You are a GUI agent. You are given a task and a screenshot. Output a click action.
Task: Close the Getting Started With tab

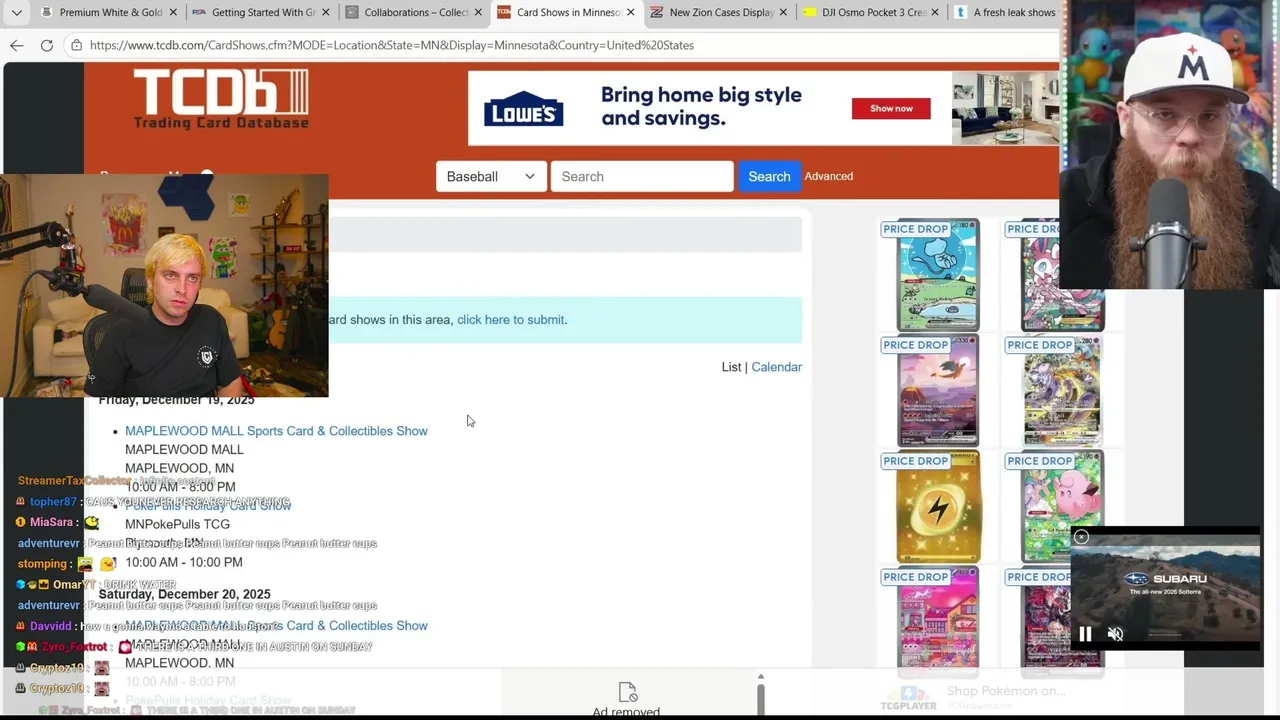[x=325, y=13]
